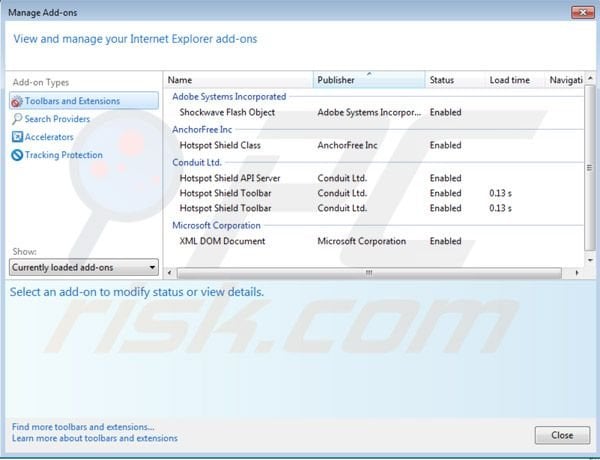Switch to Tracking Protection add-on type
The image size is (600, 460).
[x=64, y=155]
